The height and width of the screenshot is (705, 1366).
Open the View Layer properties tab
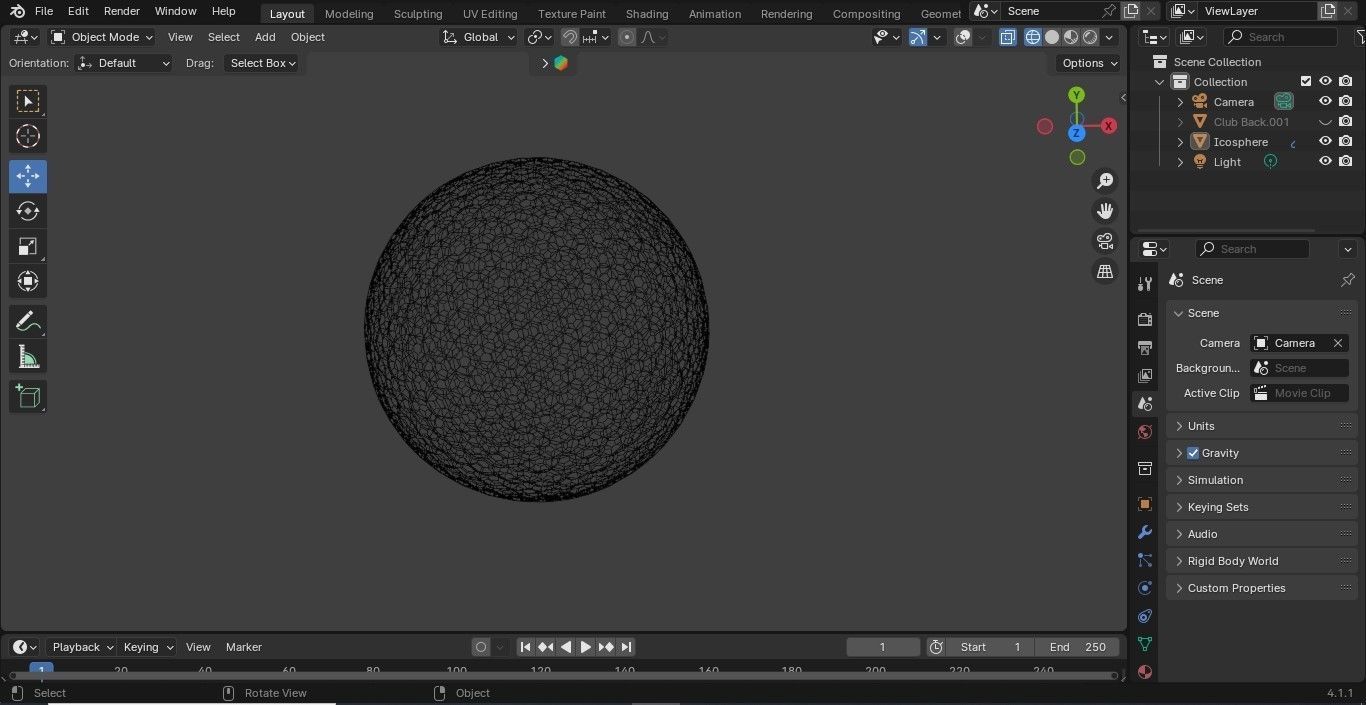(x=1145, y=376)
